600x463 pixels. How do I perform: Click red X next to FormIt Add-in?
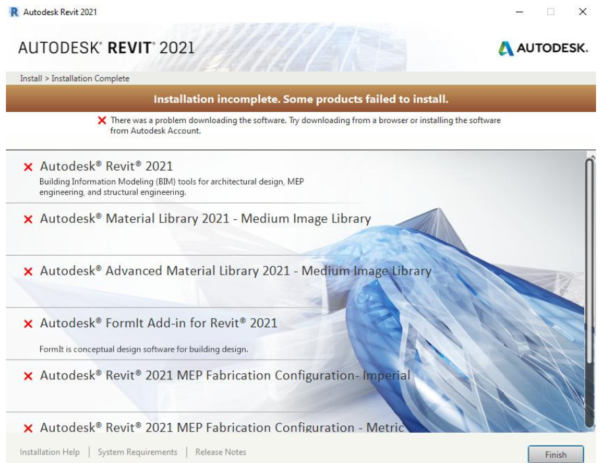28,324
